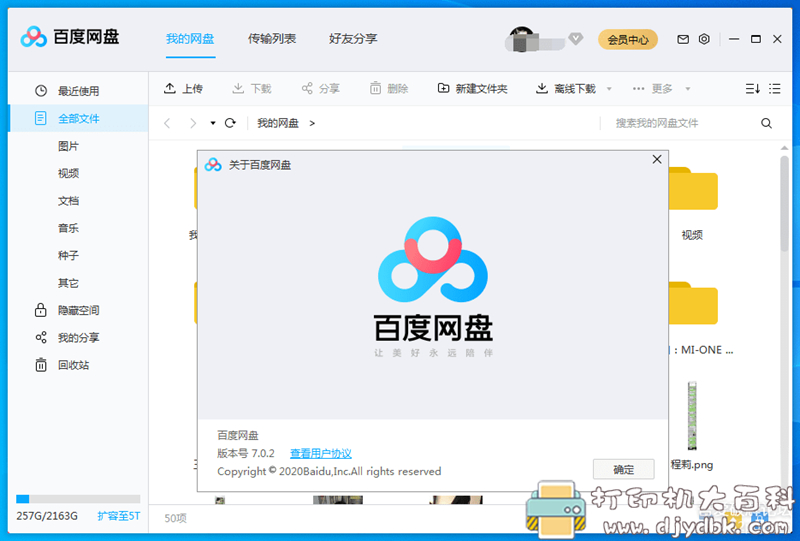This screenshot has height=541, width=800.
Task: Select 最近使用 in the sidebar
Action: (78, 91)
